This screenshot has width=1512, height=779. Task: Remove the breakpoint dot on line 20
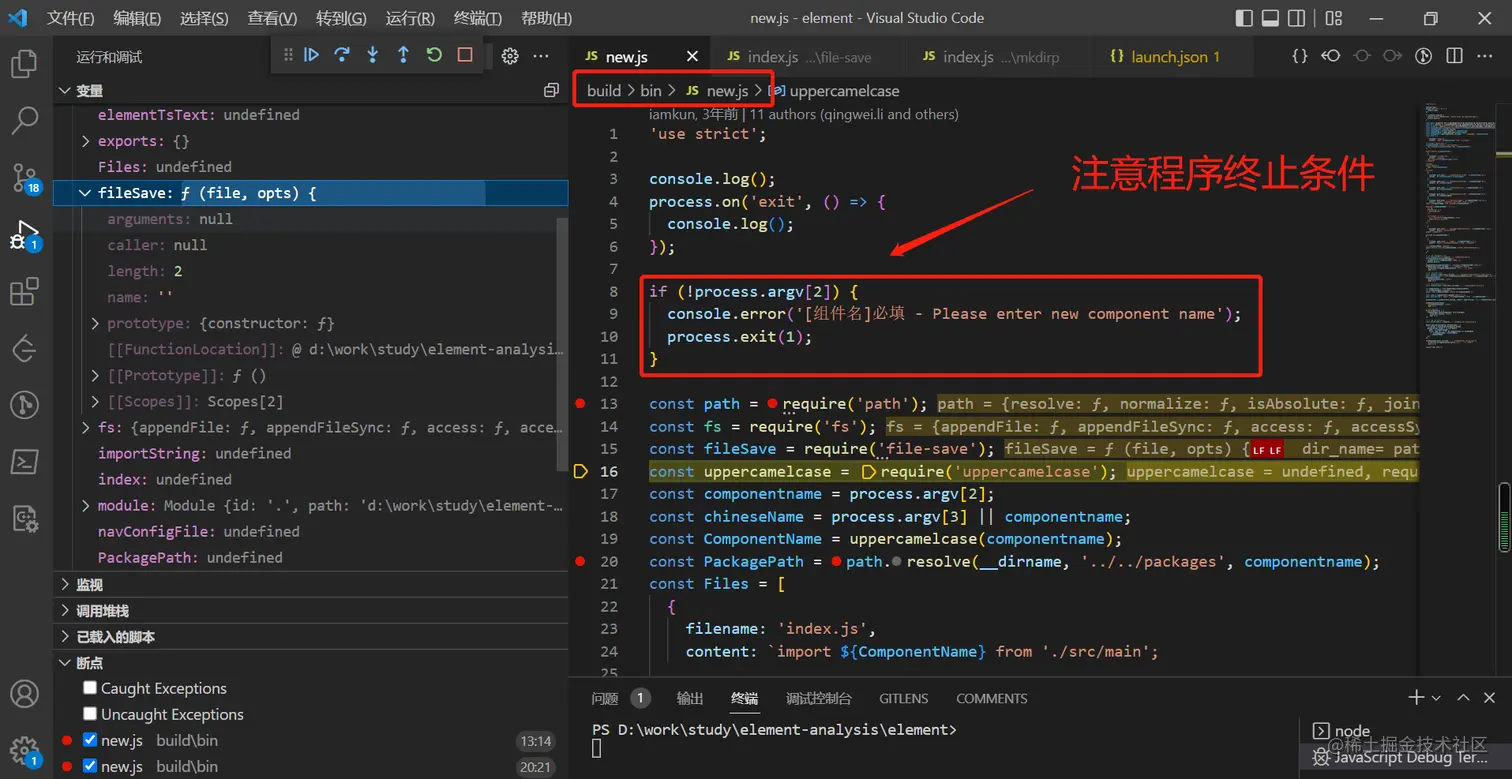coord(580,562)
